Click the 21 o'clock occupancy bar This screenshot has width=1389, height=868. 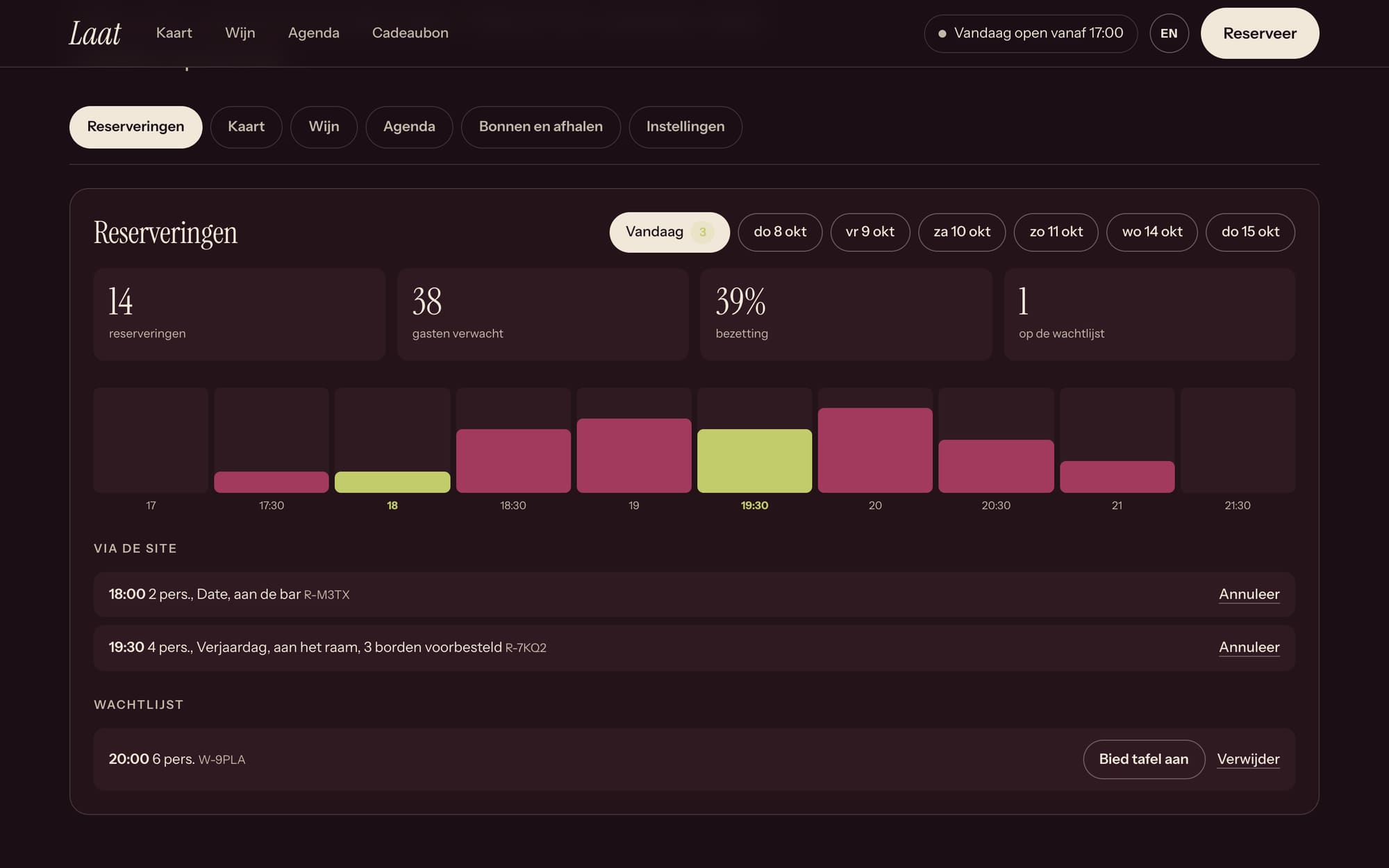click(1117, 477)
